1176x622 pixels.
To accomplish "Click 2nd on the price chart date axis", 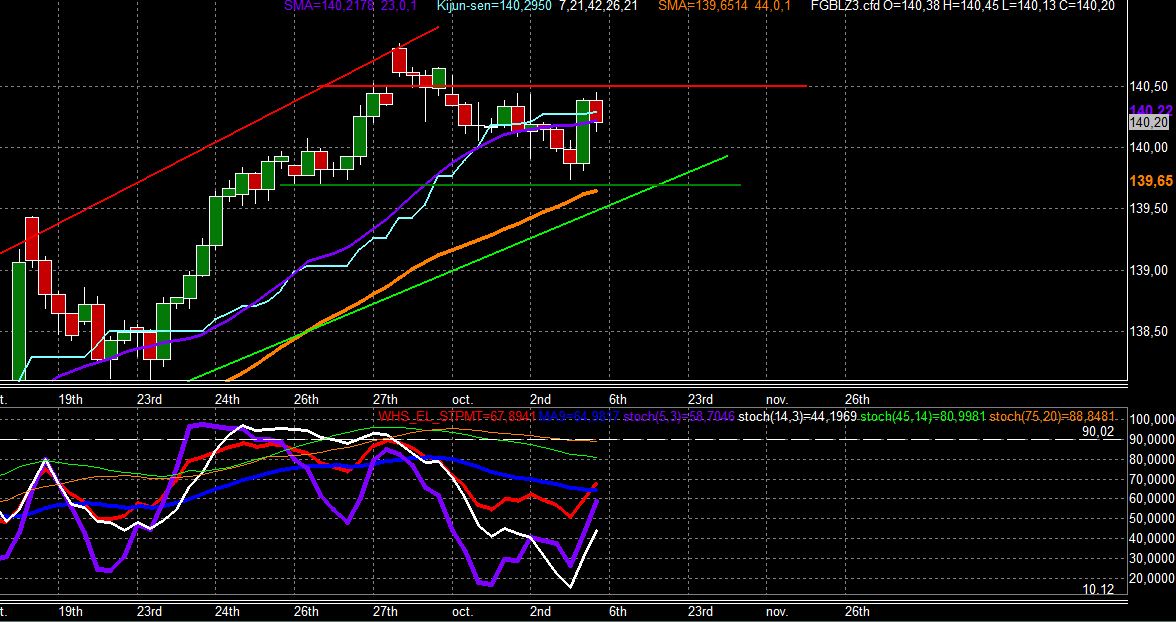I will click(541, 398).
